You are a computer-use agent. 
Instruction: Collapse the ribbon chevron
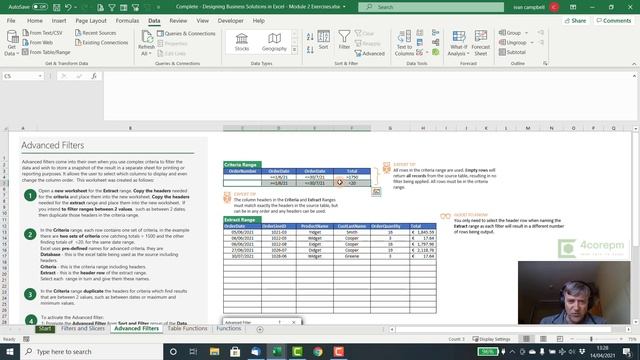[634, 64]
